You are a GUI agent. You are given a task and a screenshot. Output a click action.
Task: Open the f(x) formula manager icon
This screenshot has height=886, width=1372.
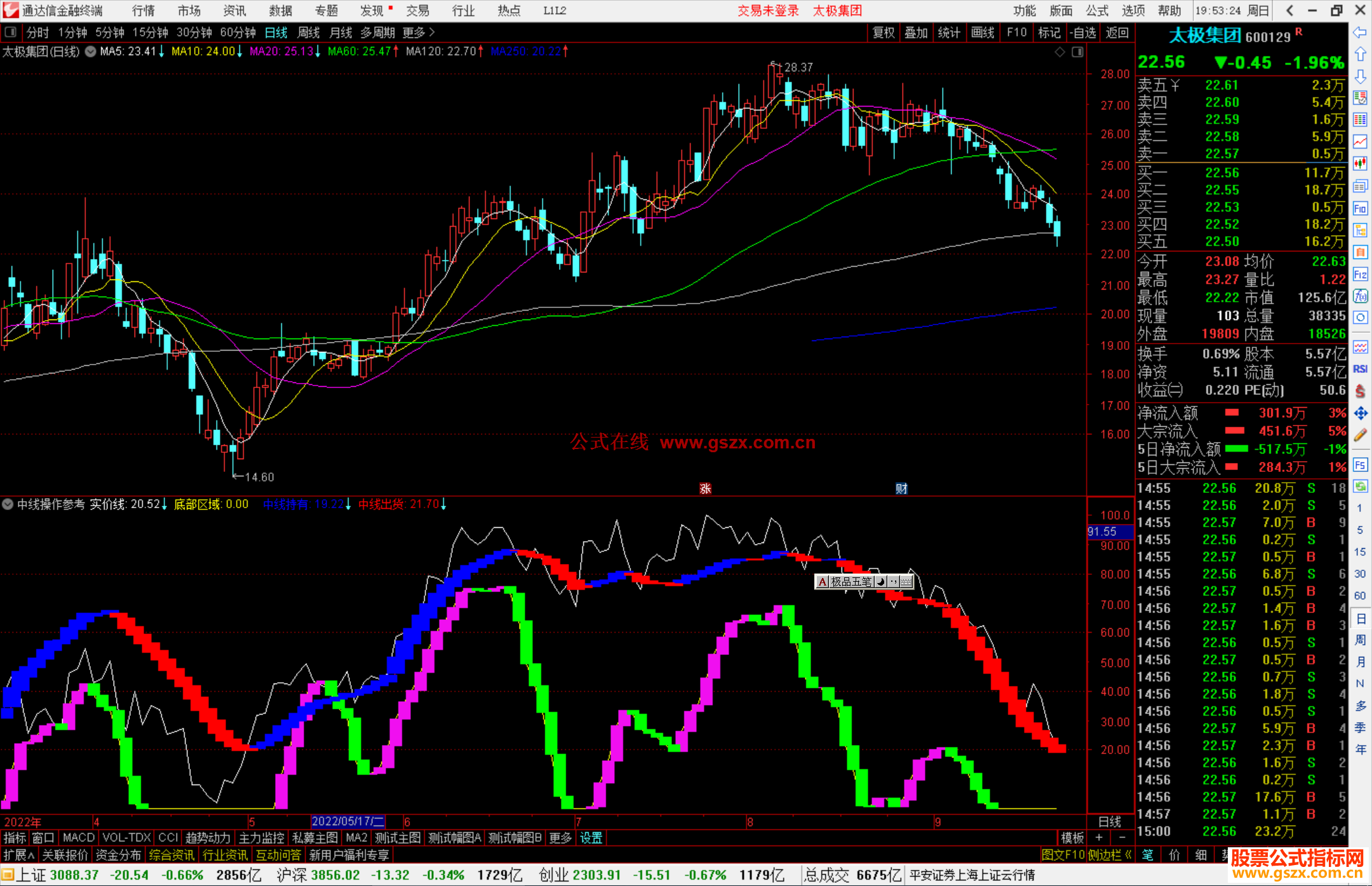pyautogui.click(x=1360, y=296)
